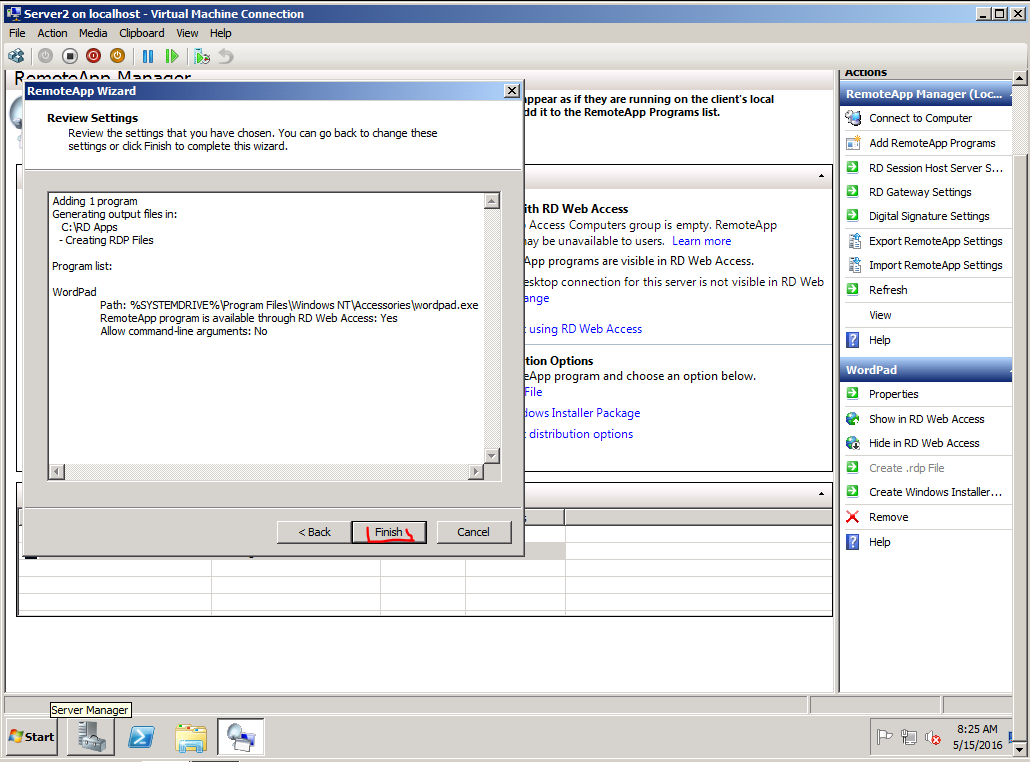Viewport: 1030px width, 762px height.
Task: Click the Checkpoint toolbar icon
Action: [x=202, y=56]
